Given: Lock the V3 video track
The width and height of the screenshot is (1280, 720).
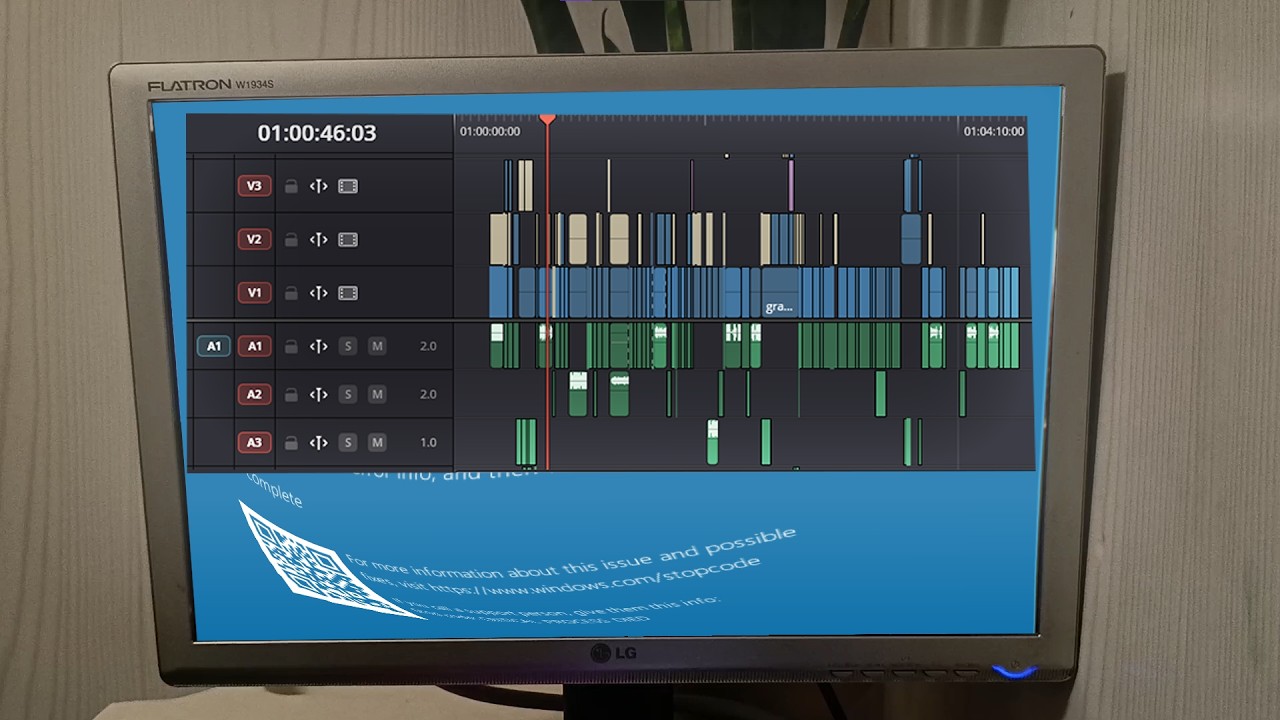Looking at the screenshot, I should pos(291,186).
